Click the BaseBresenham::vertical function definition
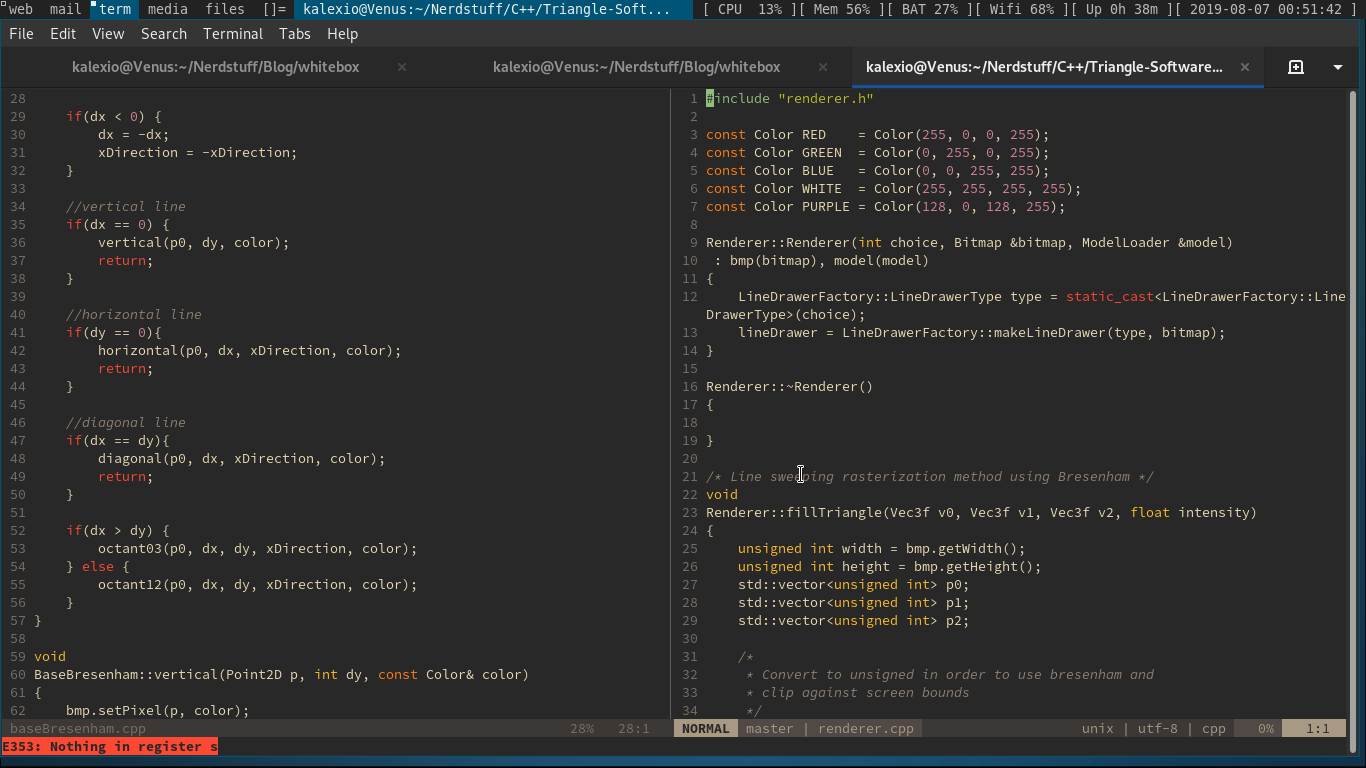This screenshot has height=768, width=1366. (282, 675)
